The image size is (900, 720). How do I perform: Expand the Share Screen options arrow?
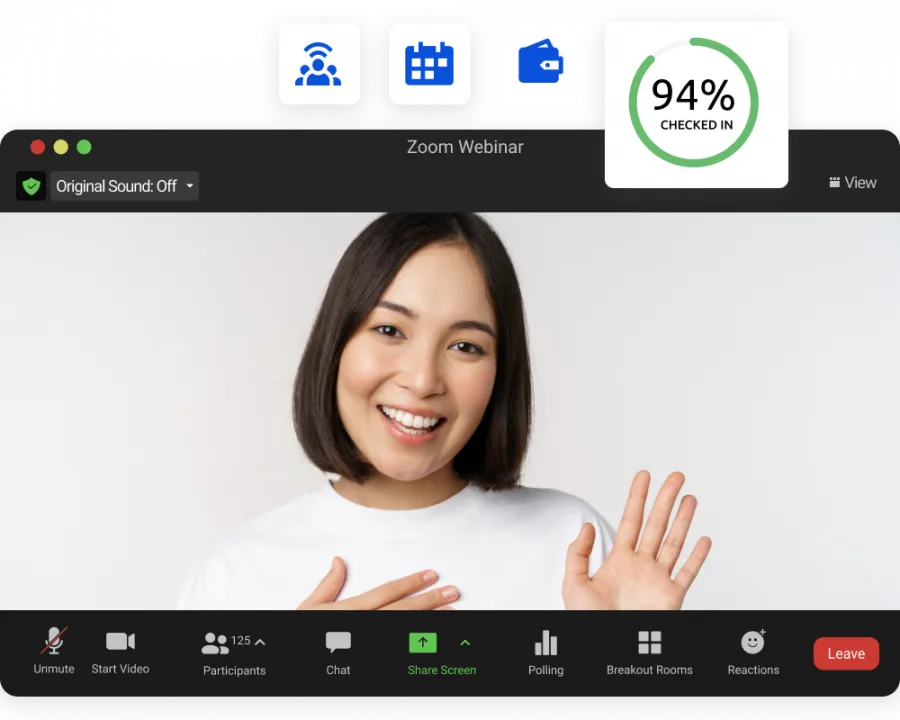(x=465, y=643)
